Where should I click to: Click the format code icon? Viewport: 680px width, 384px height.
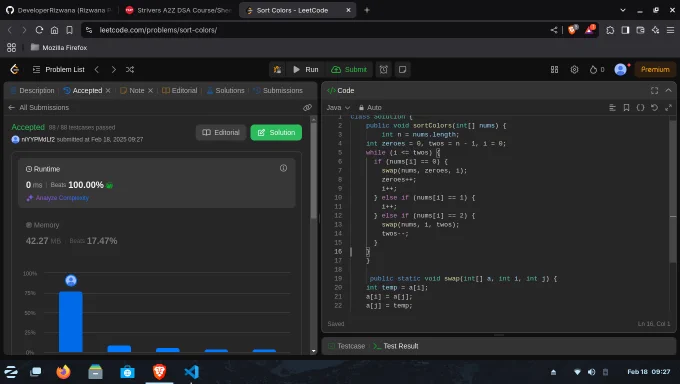click(612, 107)
